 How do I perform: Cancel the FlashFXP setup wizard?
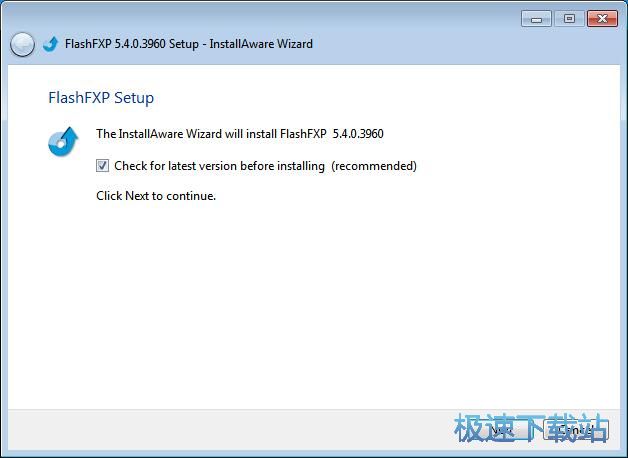coord(576,430)
